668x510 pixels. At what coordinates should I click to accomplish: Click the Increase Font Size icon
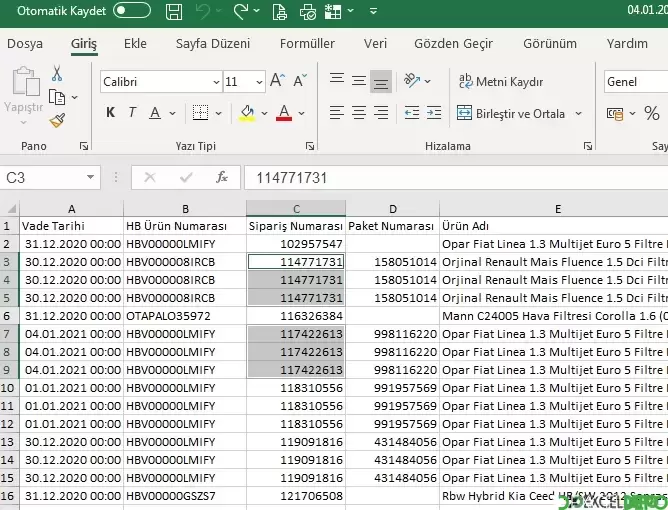point(277,80)
